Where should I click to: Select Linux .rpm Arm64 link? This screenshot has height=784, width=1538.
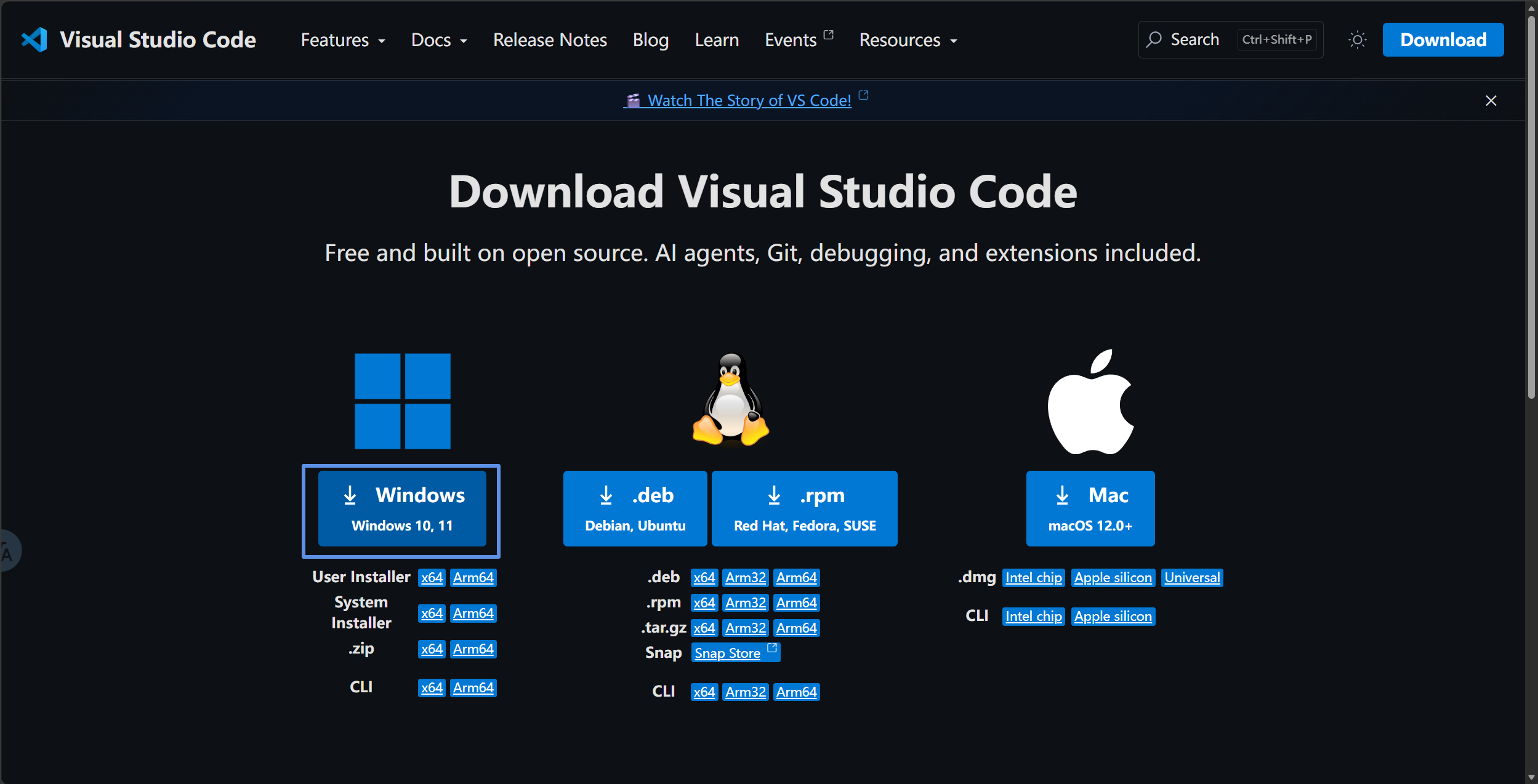(x=796, y=602)
